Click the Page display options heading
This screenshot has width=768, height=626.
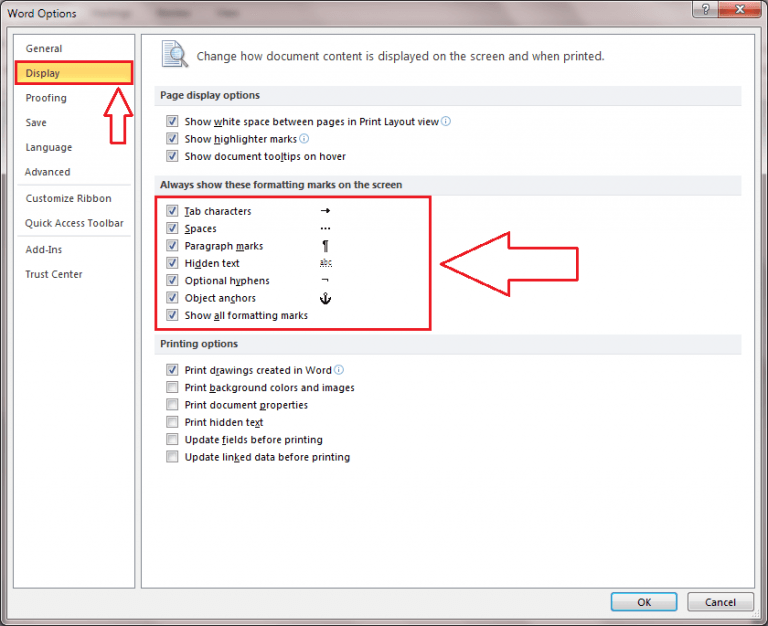[210, 95]
